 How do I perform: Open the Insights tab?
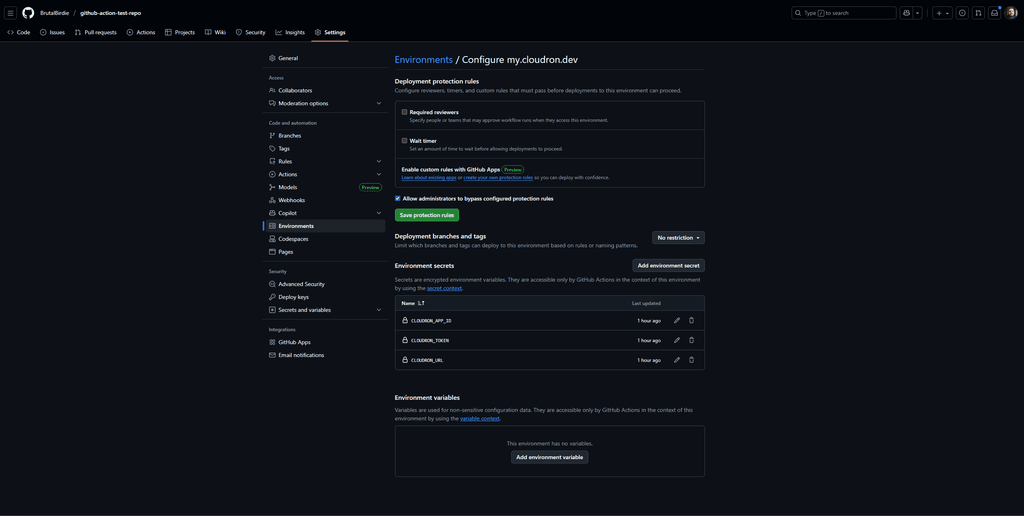(290, 32)
